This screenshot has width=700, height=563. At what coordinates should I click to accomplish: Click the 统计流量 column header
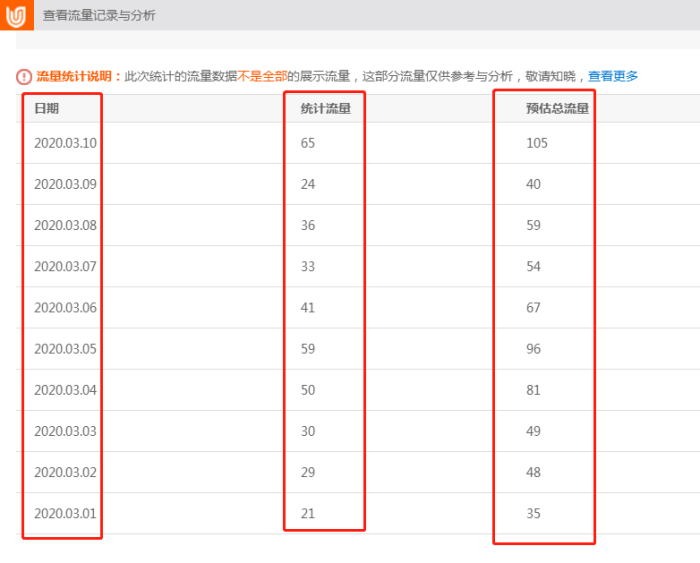(325, 108)
